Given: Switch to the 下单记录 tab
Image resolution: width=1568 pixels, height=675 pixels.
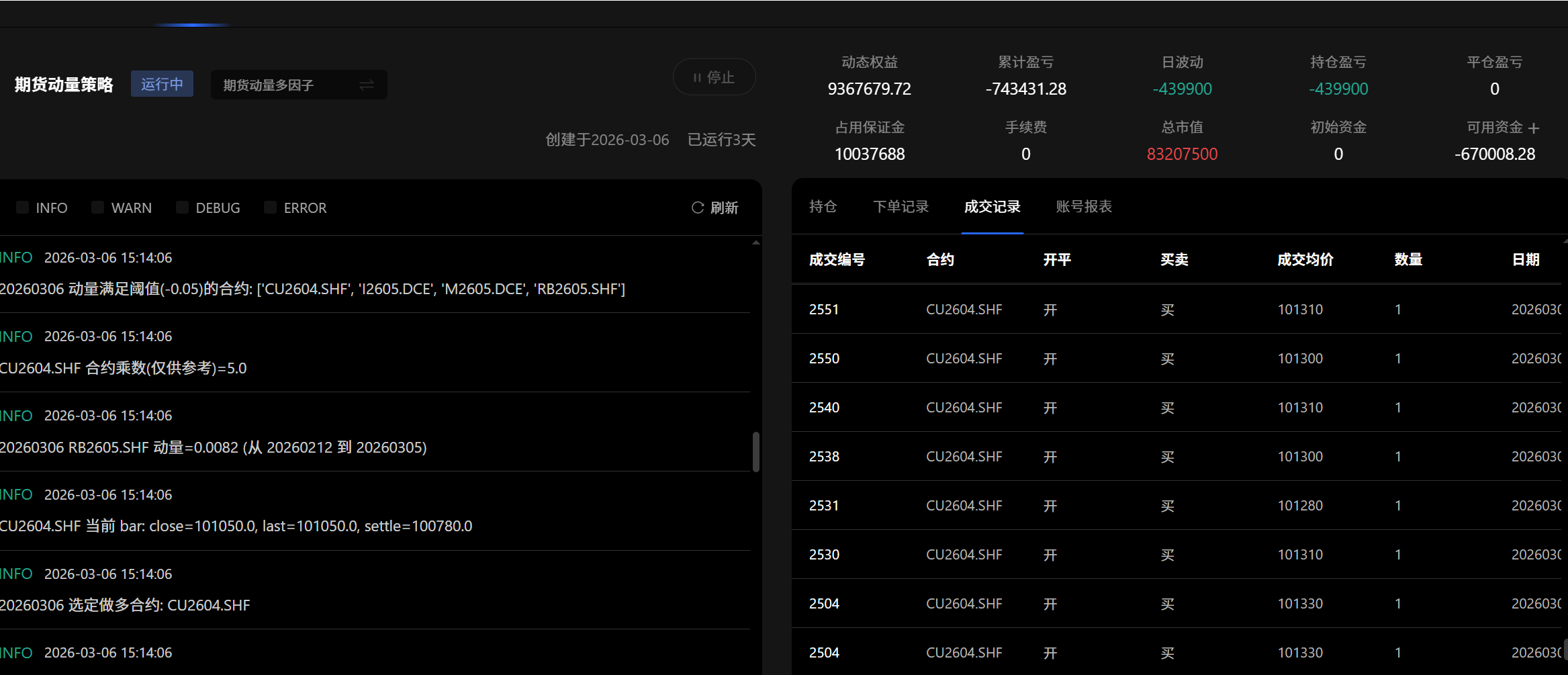Looking at the screenshot, I should point(901,206).
